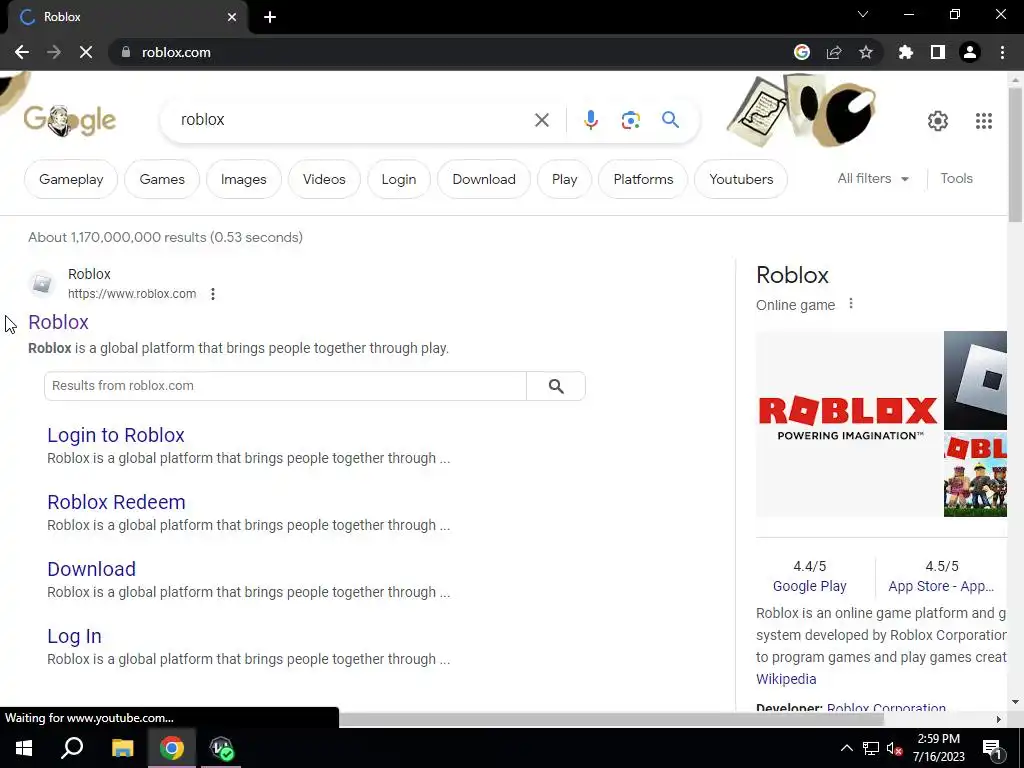Stop loading the page
The image size is (1024, 768).
tap(86, 52)
